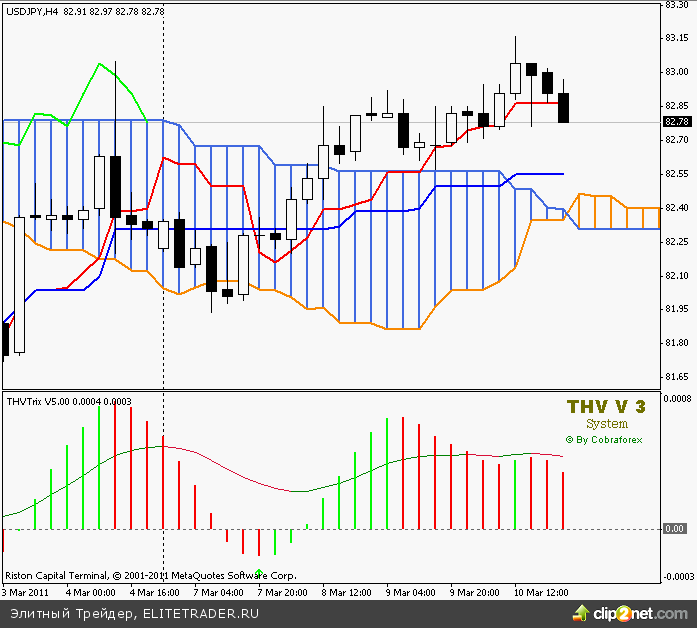Click the current price tag 82.78
This screenshot has width=697, height=628.
point(676,122)
